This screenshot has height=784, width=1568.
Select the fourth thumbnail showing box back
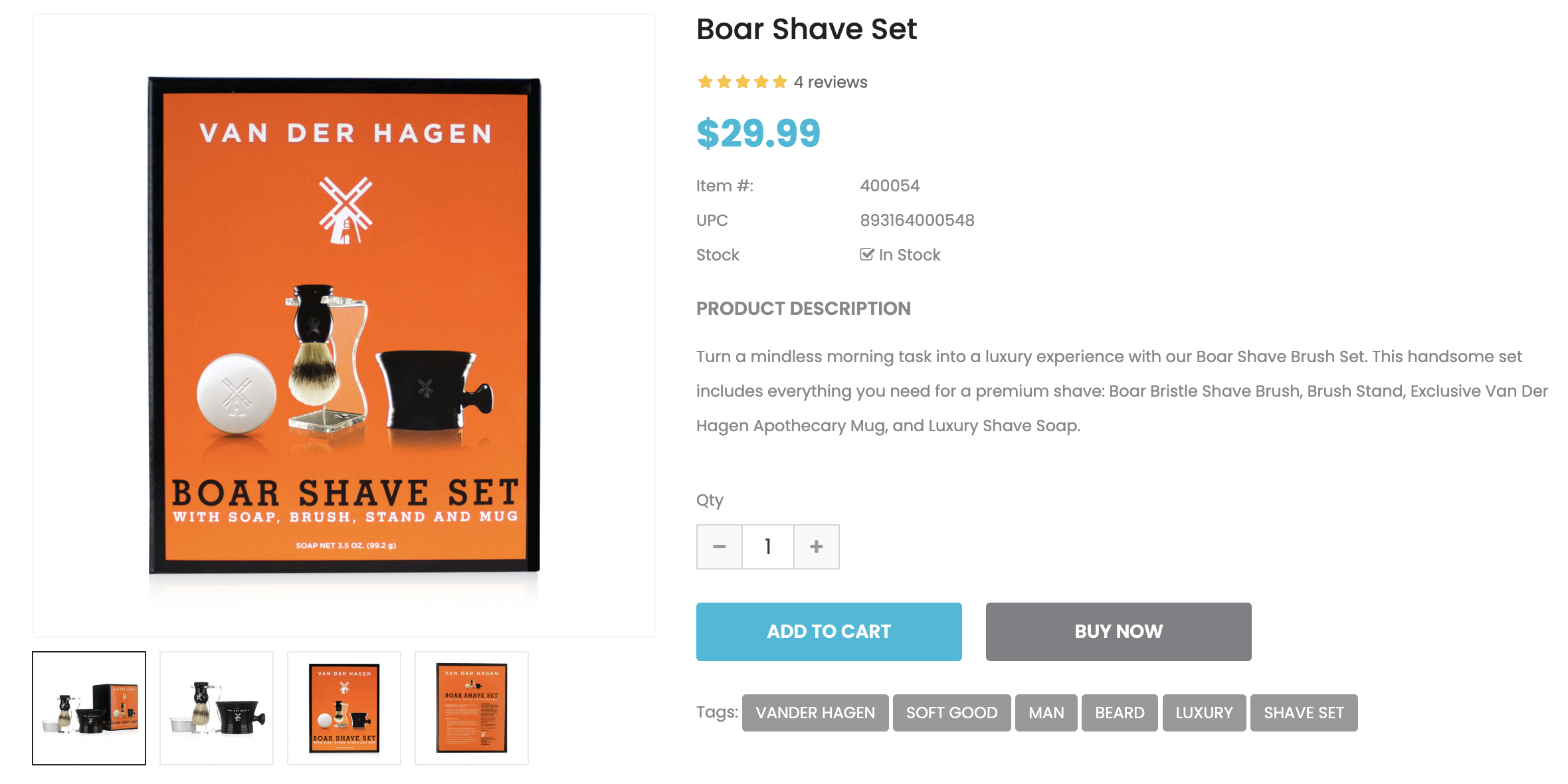(472, 708)
